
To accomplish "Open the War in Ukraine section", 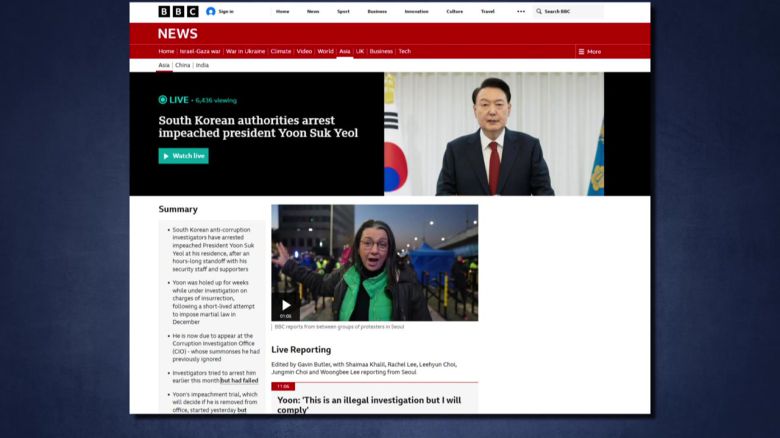I will (245, 51).
